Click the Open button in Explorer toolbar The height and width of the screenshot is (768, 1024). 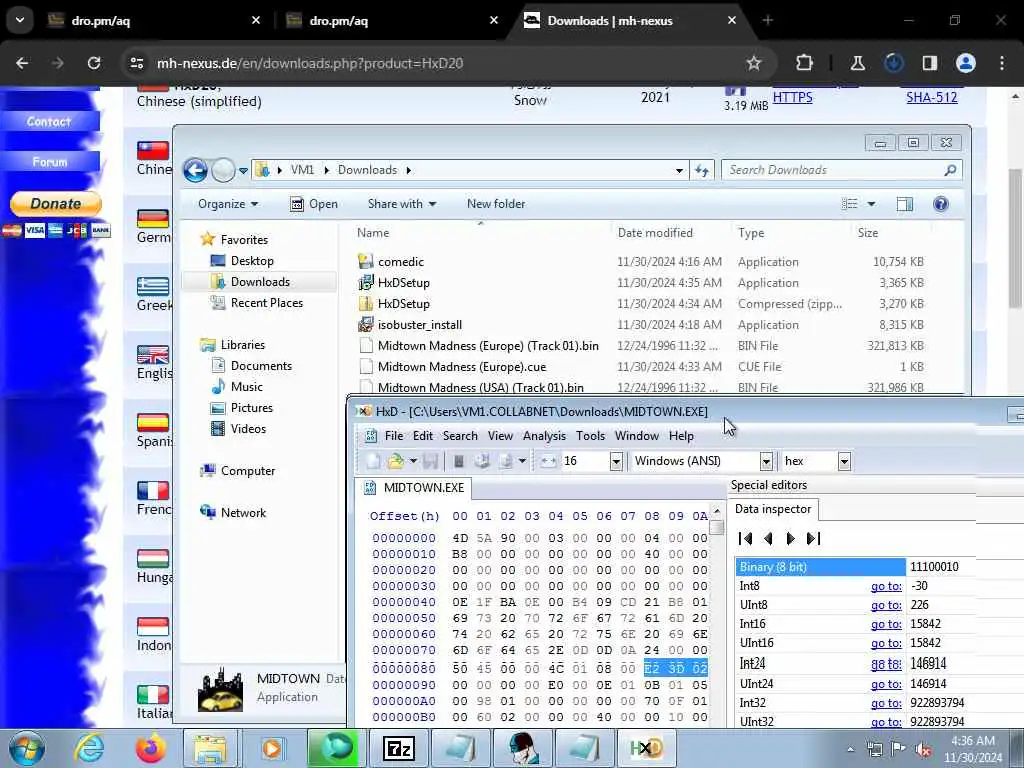pyautogui.click(x=314, y=204)
